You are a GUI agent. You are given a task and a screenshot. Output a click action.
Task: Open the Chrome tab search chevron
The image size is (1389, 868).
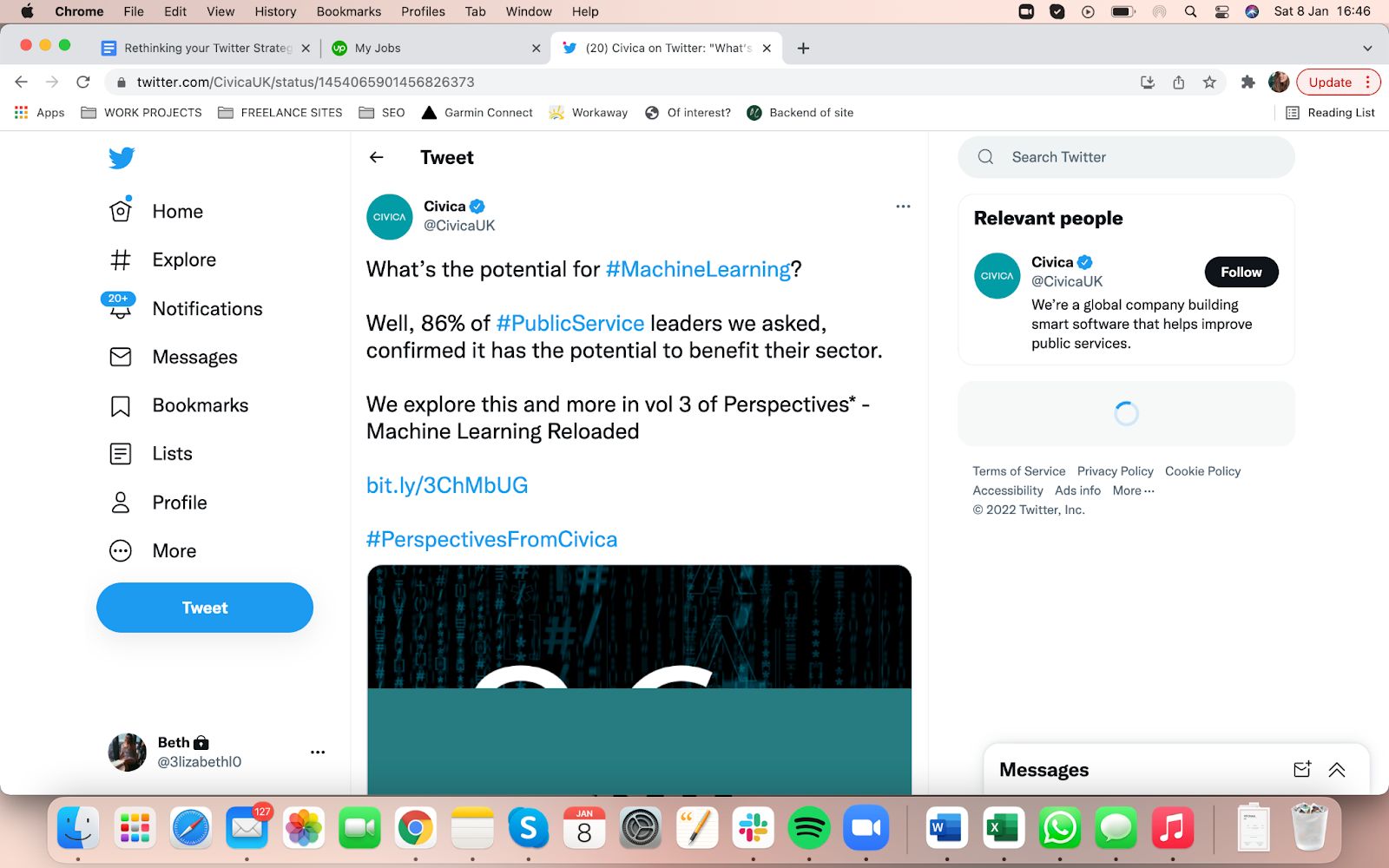click(1367, 49)
